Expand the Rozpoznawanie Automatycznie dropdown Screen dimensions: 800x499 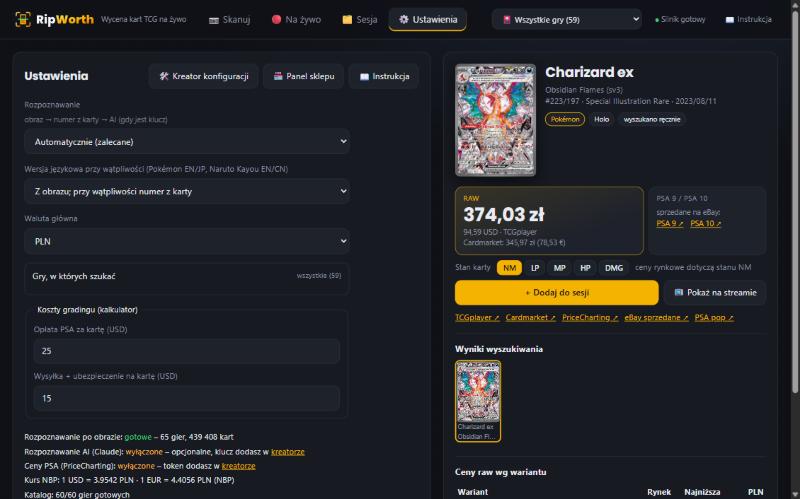[187, 141]
